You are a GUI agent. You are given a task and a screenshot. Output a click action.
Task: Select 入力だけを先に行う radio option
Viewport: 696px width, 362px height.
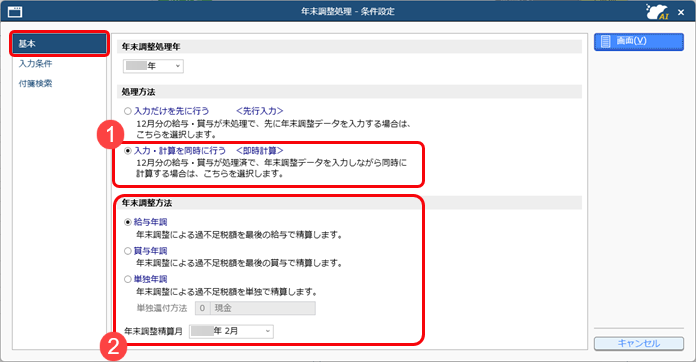pyautogui.click(x=128, y=111)
